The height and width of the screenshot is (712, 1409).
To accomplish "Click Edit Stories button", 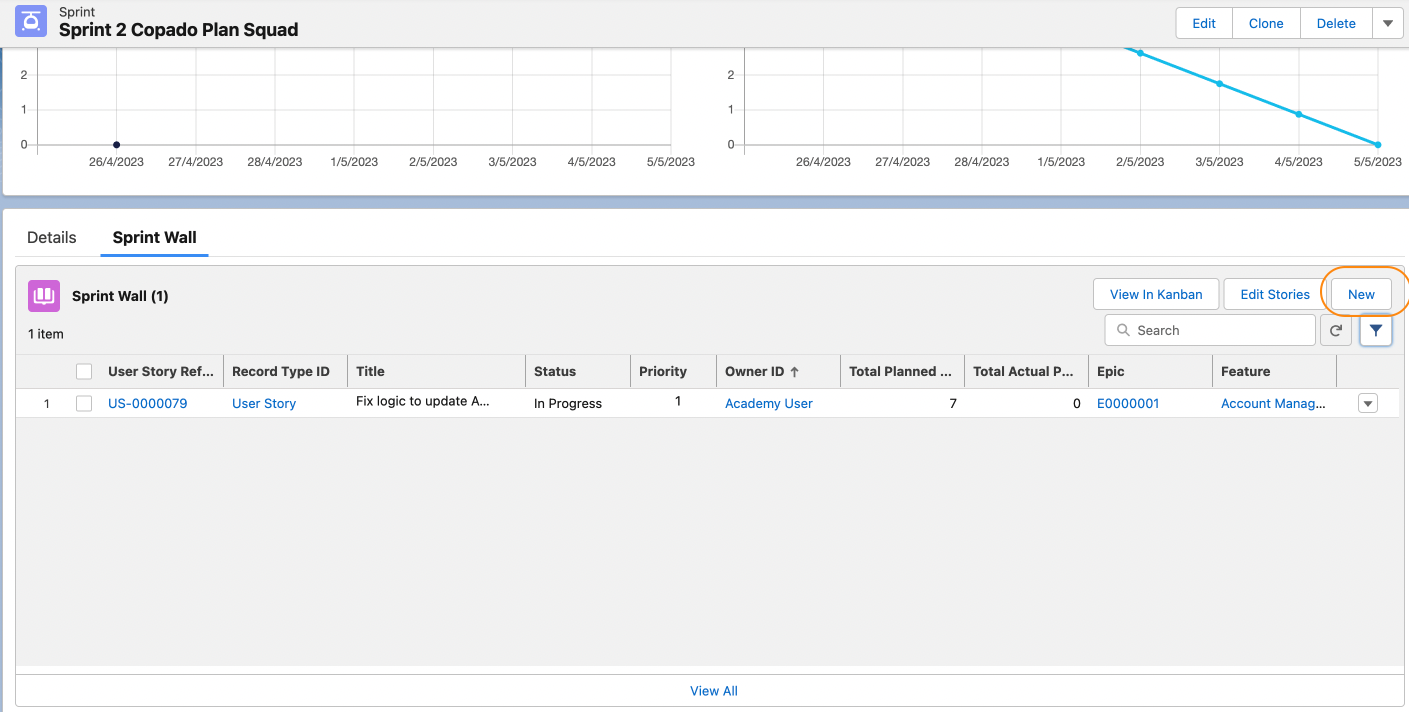I will [x=1275, y=294].
